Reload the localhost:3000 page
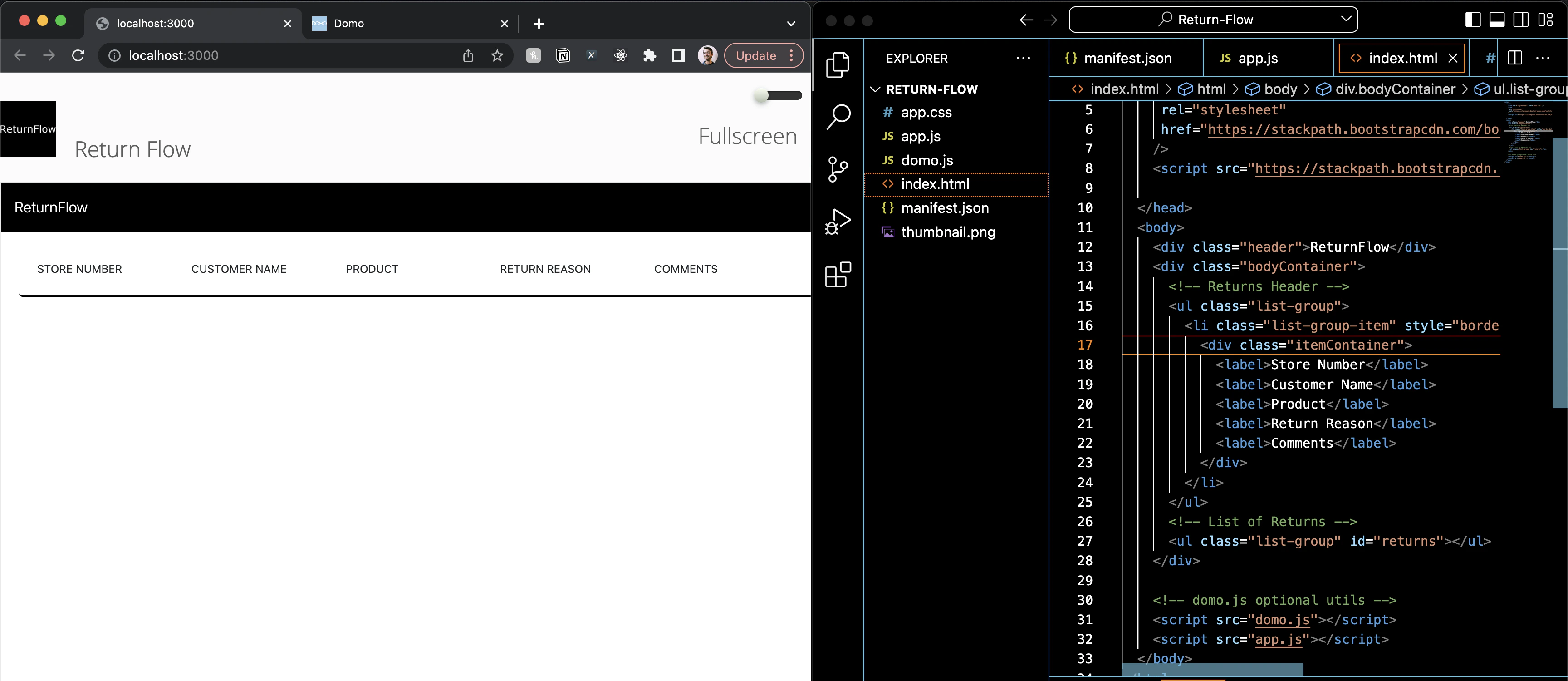1568x681 pixels. coord(78,55)
